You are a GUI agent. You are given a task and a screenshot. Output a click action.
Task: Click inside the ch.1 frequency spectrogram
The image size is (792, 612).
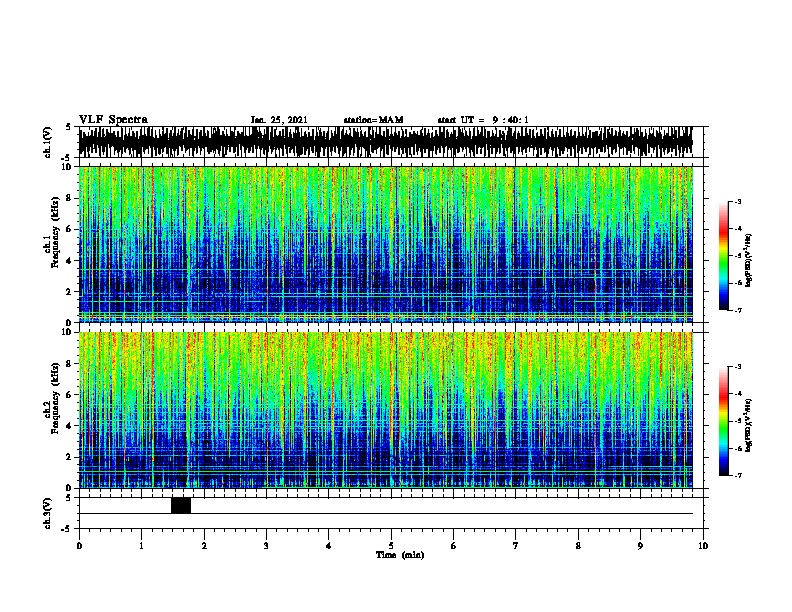[385, 244]
